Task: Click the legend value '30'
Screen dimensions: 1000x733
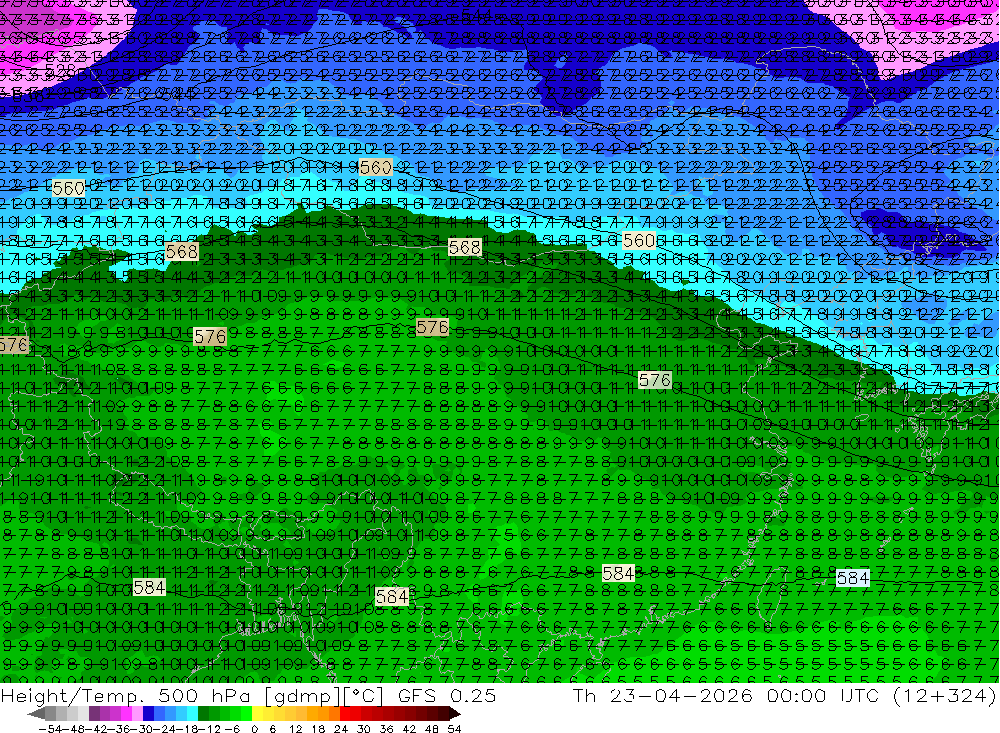Action: [364, 729]
